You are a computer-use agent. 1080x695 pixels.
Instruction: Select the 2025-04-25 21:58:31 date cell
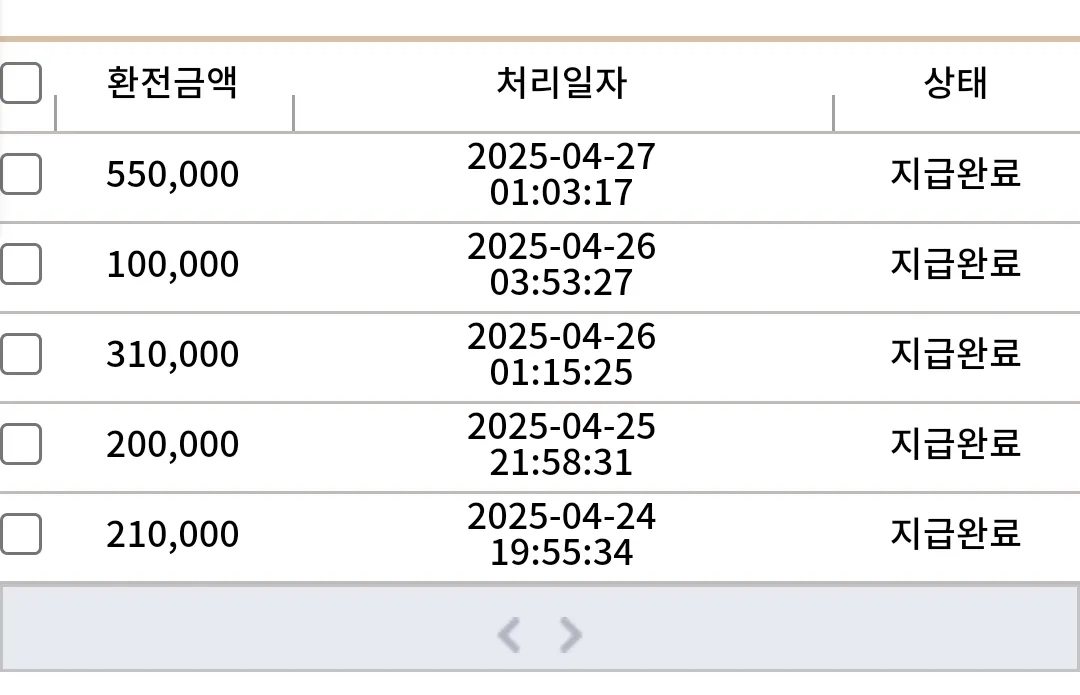[561, 445]
